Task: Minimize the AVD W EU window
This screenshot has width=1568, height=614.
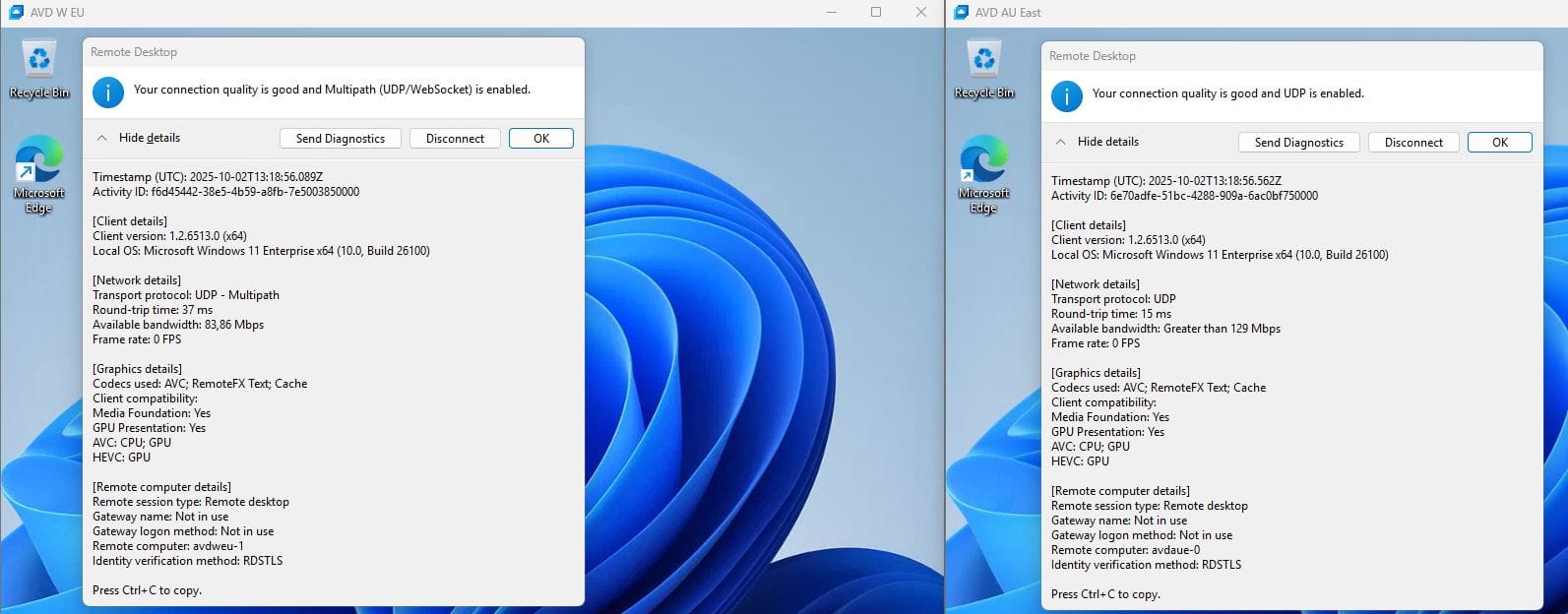Action: point(832,13)
